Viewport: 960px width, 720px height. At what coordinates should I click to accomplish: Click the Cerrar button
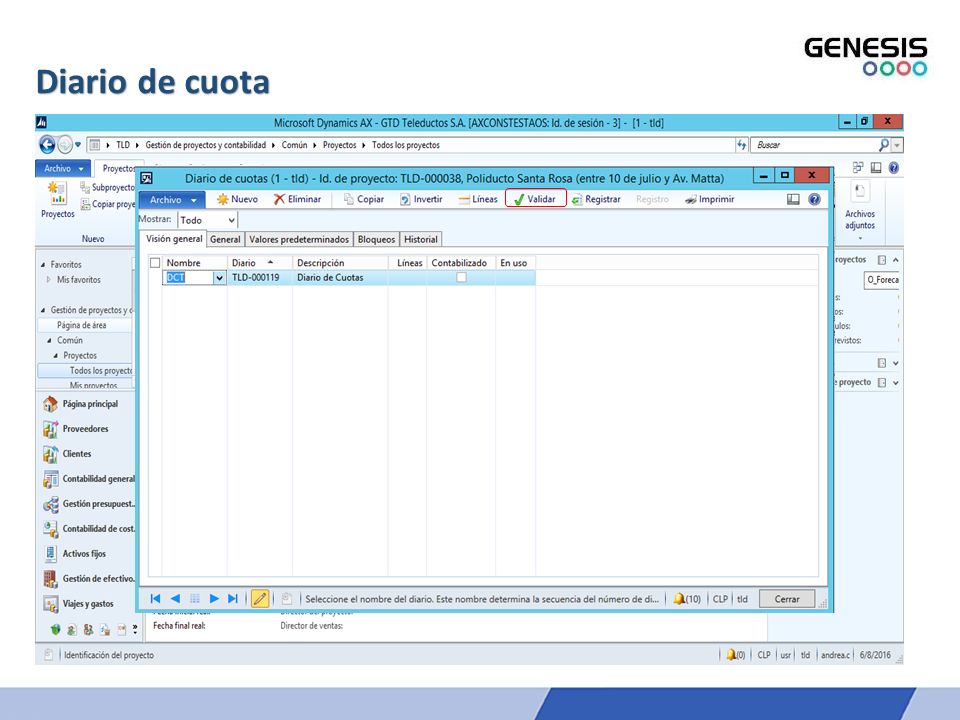tap(787, 599)
